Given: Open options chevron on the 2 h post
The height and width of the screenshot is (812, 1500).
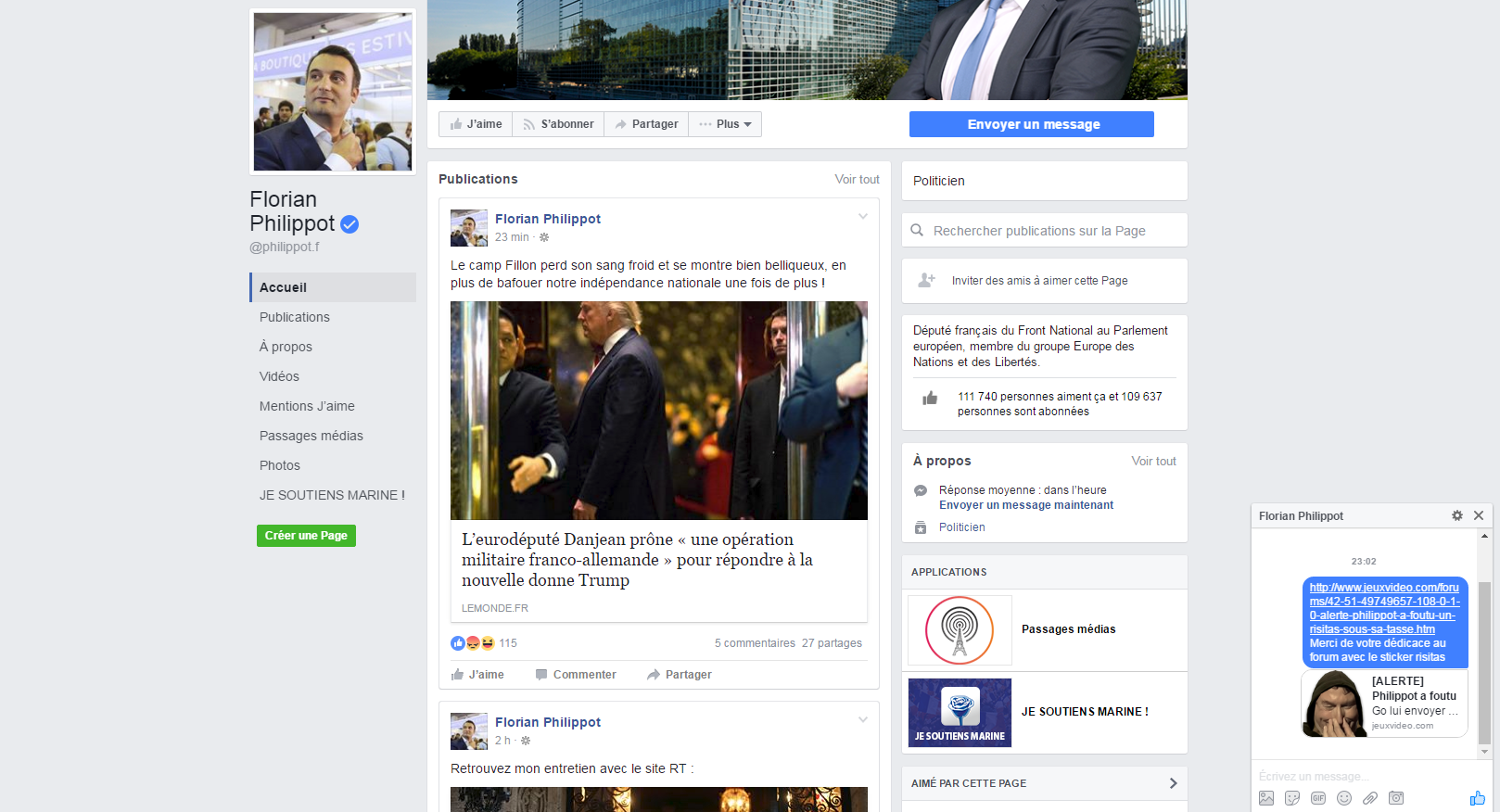Looking at the screenshot, I should click(863, 719).
